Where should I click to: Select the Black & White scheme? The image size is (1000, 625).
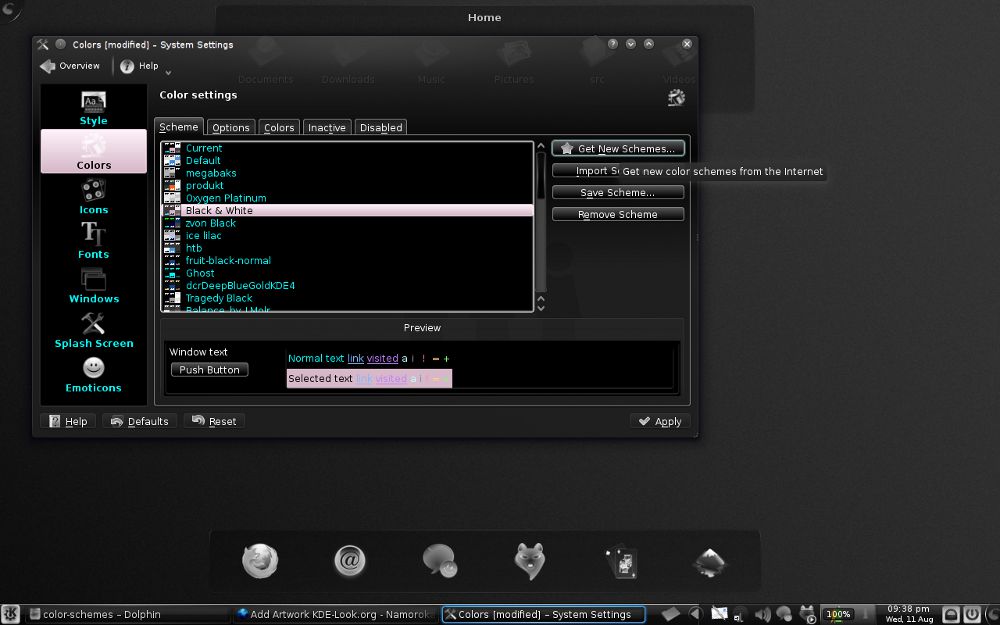coord(348,210)
